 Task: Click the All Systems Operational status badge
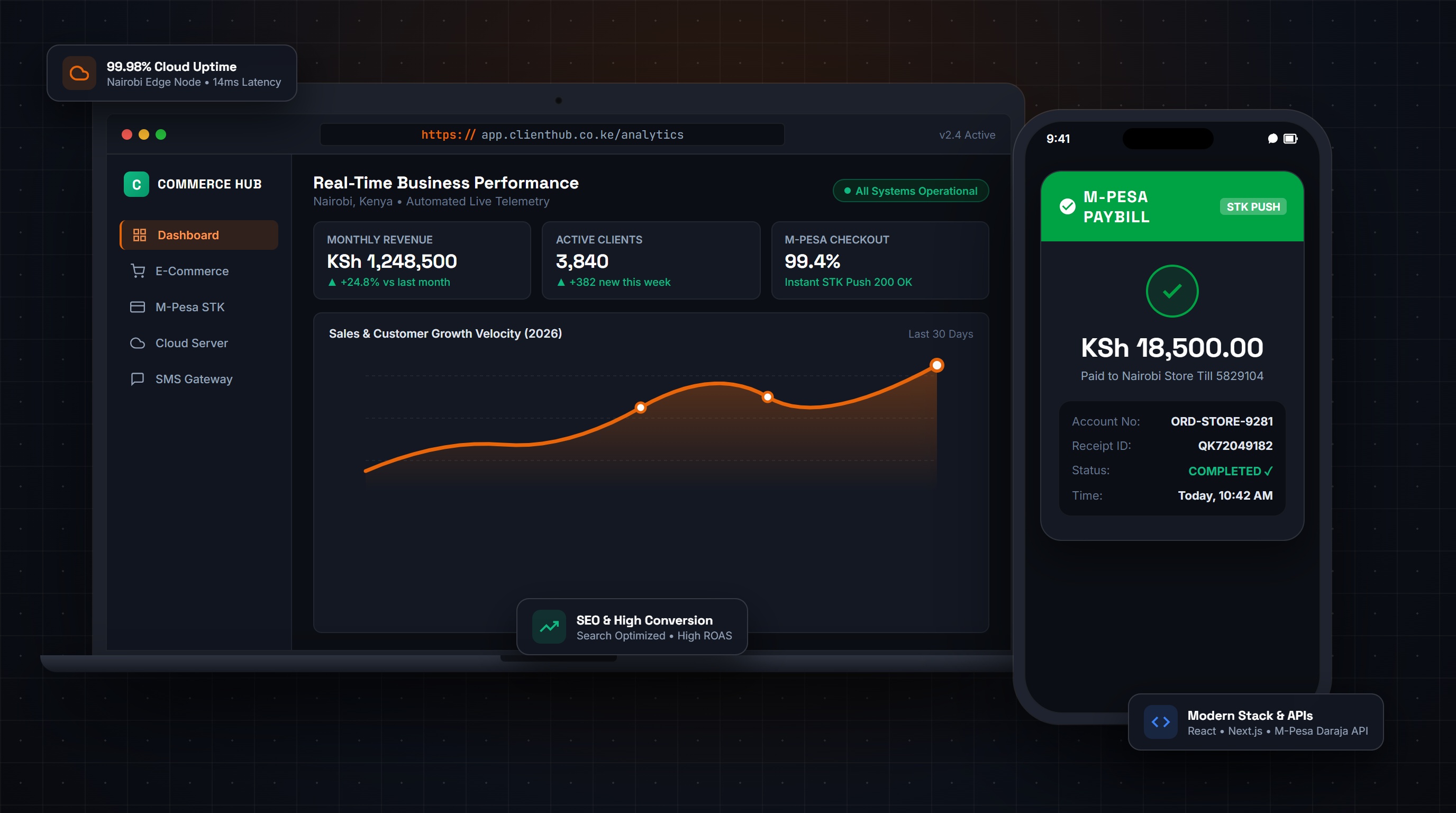point(911,191)
